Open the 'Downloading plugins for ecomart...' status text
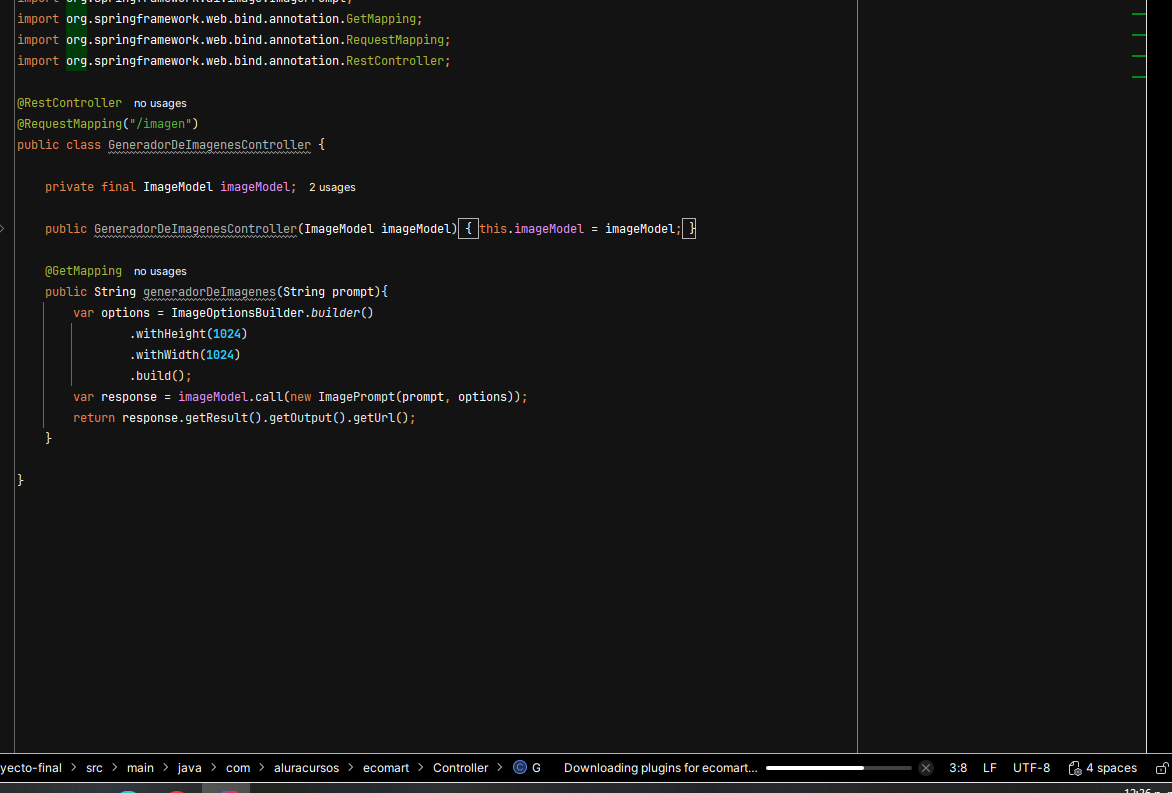The image size is (1172, 793). click(660, 768)
